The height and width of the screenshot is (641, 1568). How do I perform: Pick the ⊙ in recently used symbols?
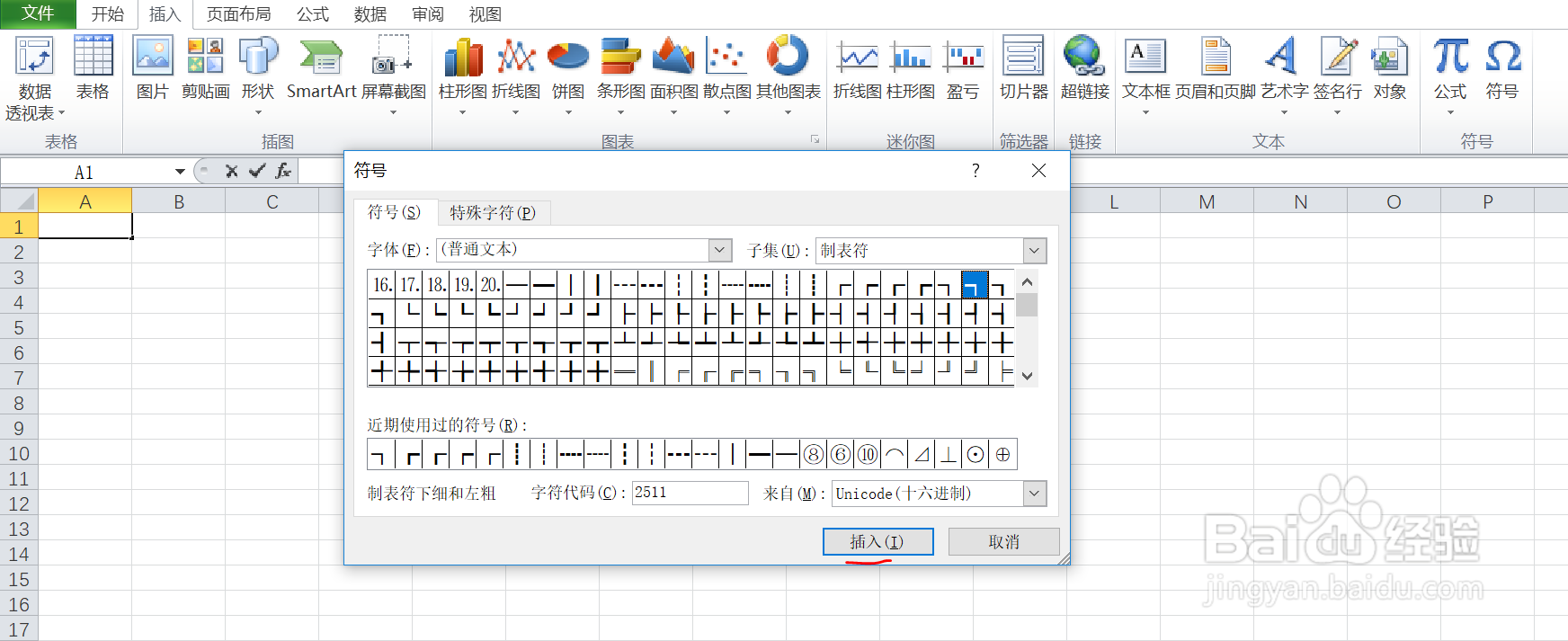pyautogui.click(x=976, y=454)
